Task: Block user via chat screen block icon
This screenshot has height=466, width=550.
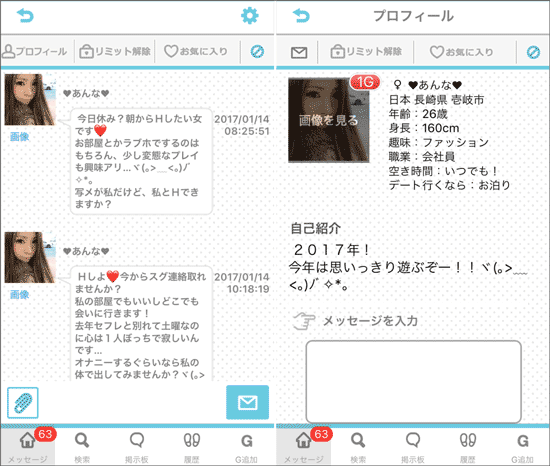Action: [257, 52]
